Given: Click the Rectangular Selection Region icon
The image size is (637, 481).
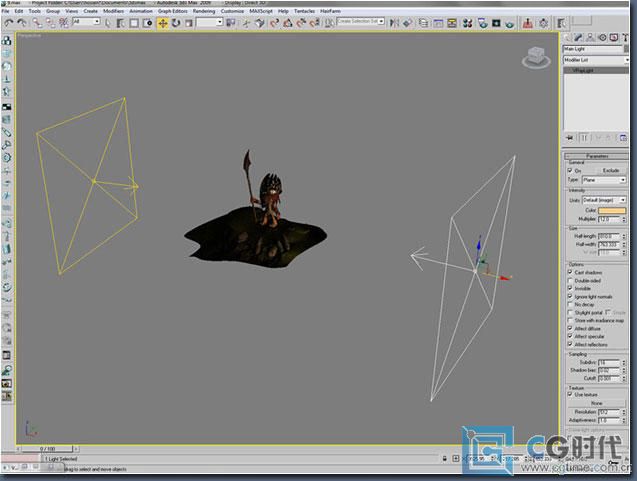Looking at the screenshot, I should pos(134,23).
